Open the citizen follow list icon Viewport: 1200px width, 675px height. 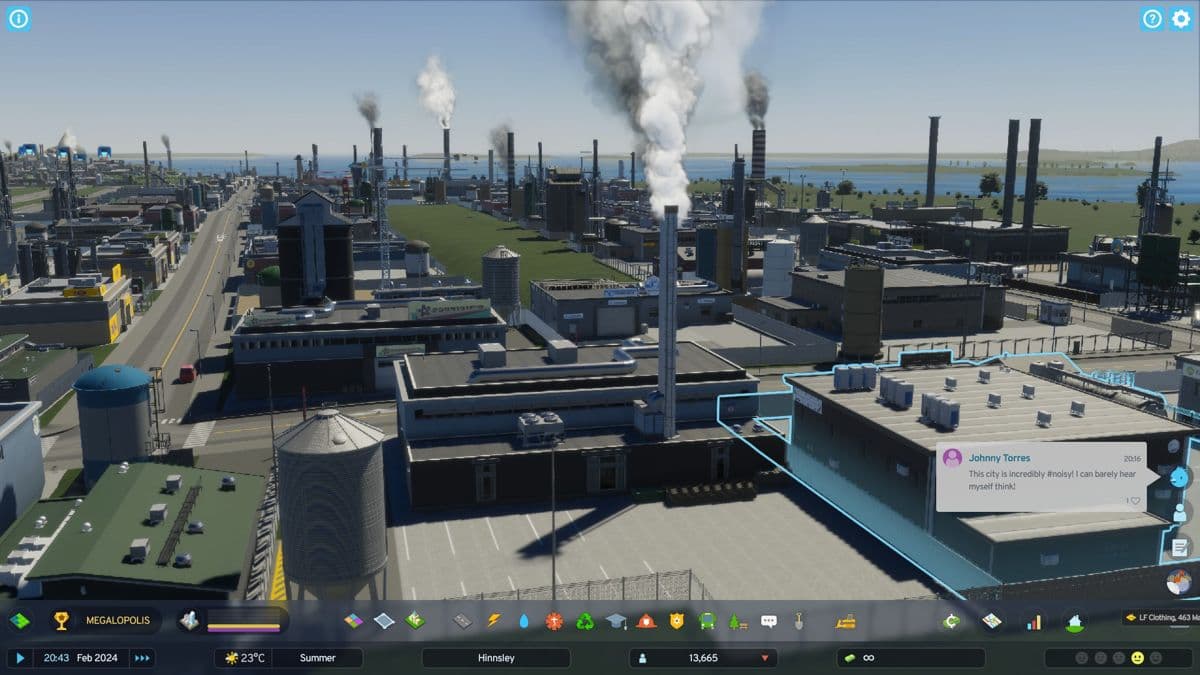click(x=1180, y=512)
